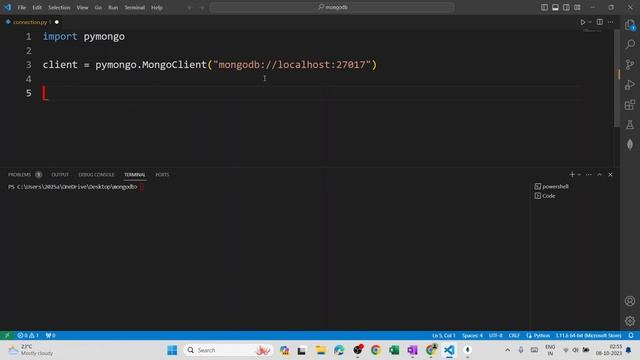Open the View menu
The height and width of the screenshot is (360, 640).
tap(82, 7)
